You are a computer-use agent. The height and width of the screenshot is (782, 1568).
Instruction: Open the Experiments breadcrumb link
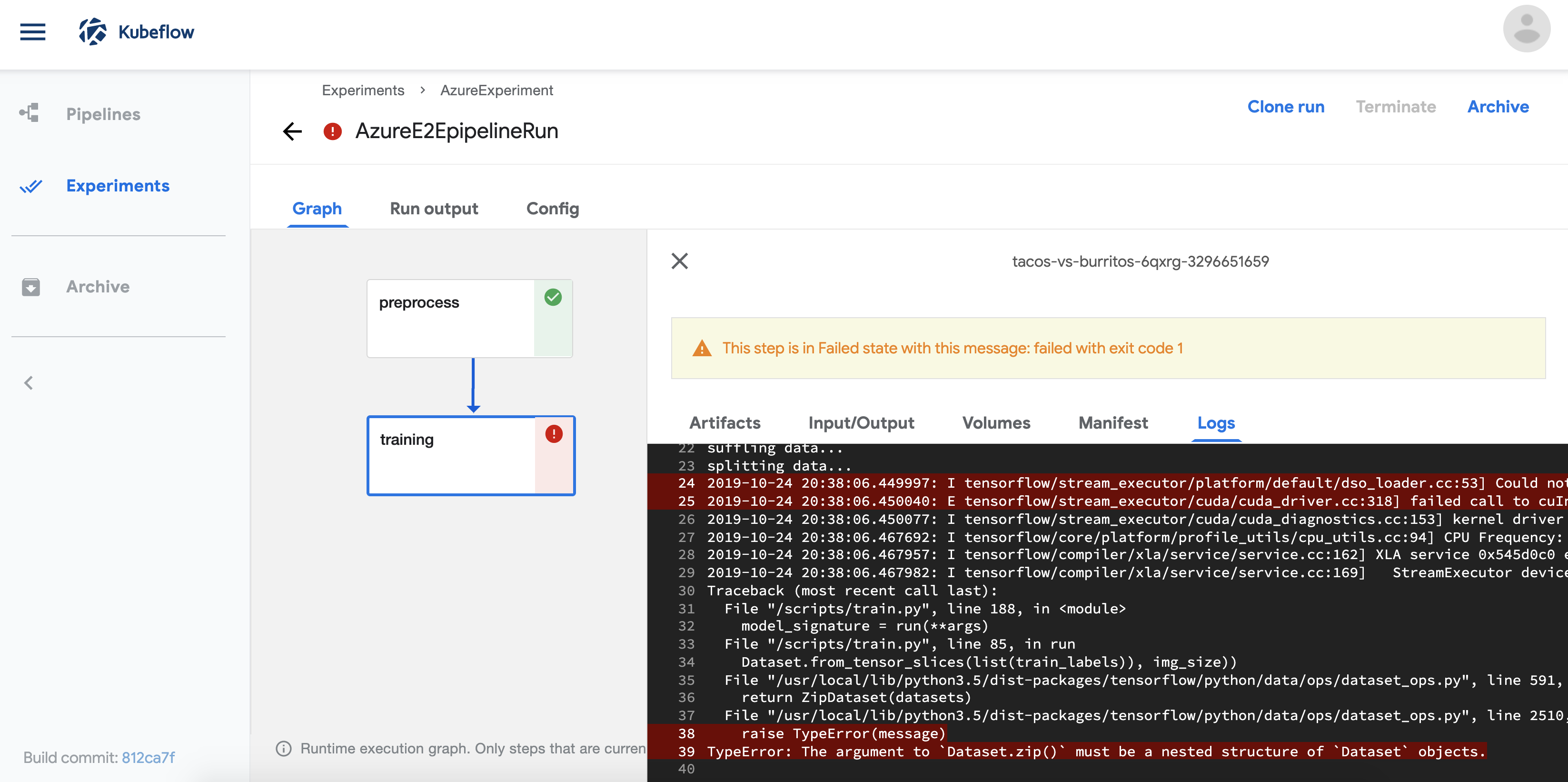point(363,90)
